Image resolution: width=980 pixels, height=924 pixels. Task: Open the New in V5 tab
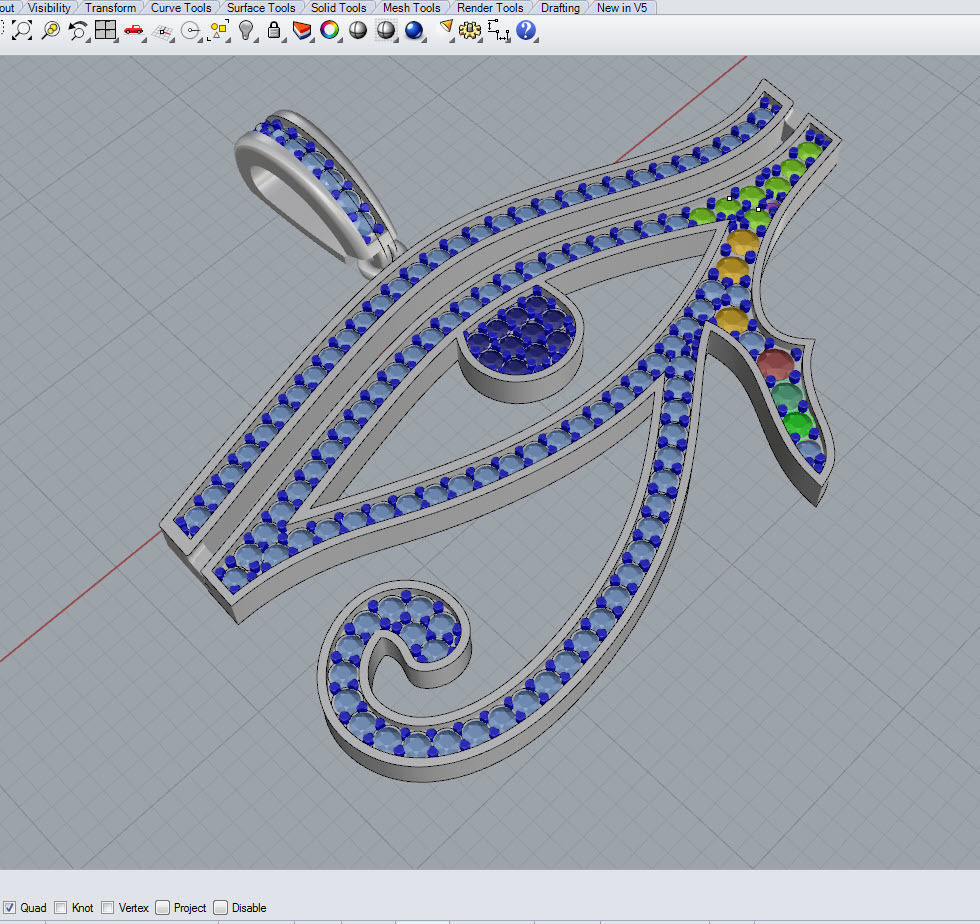[x=622, y=8]
